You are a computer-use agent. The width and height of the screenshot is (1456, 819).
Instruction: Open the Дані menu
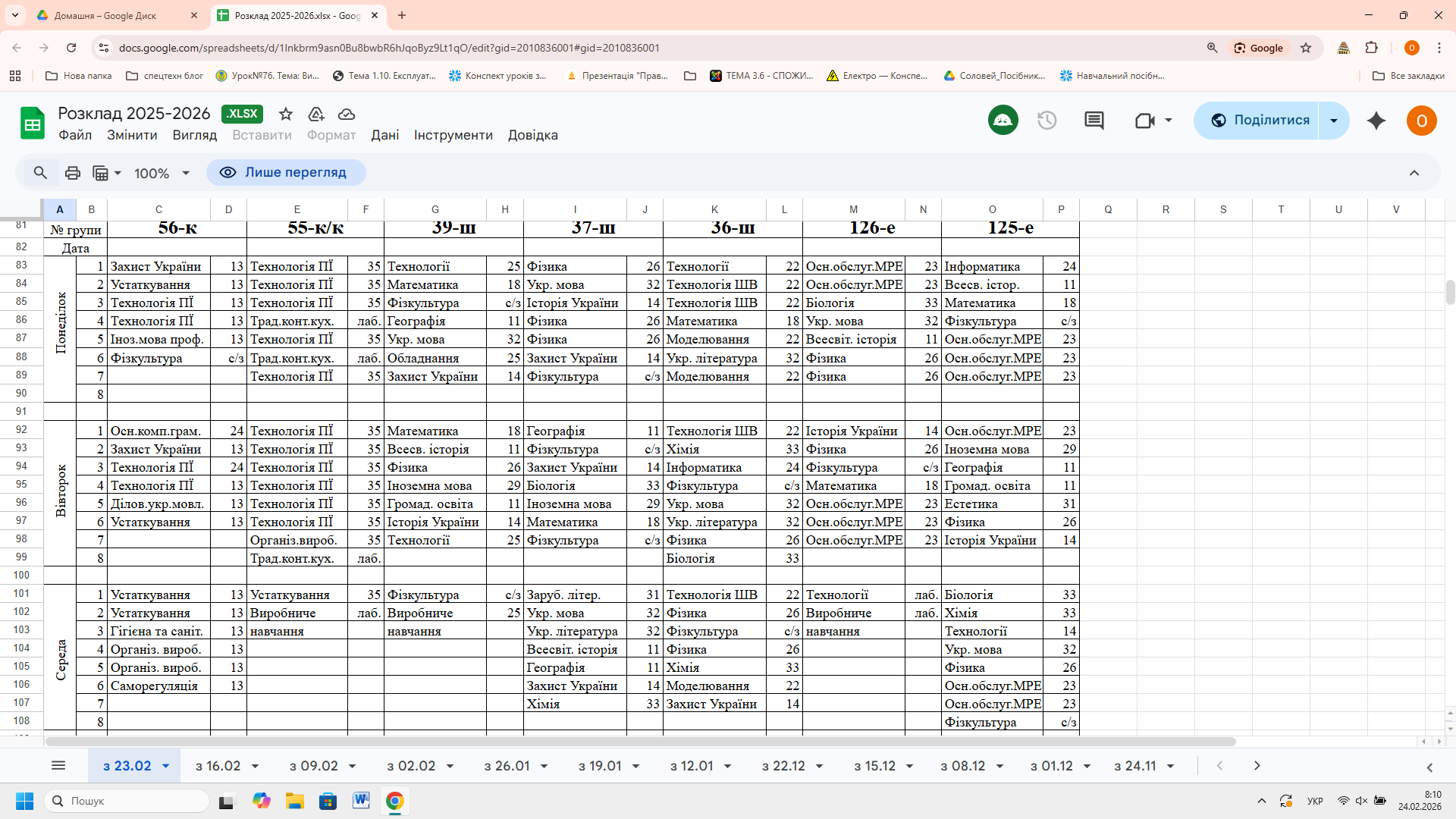click(x=384, y=135)
